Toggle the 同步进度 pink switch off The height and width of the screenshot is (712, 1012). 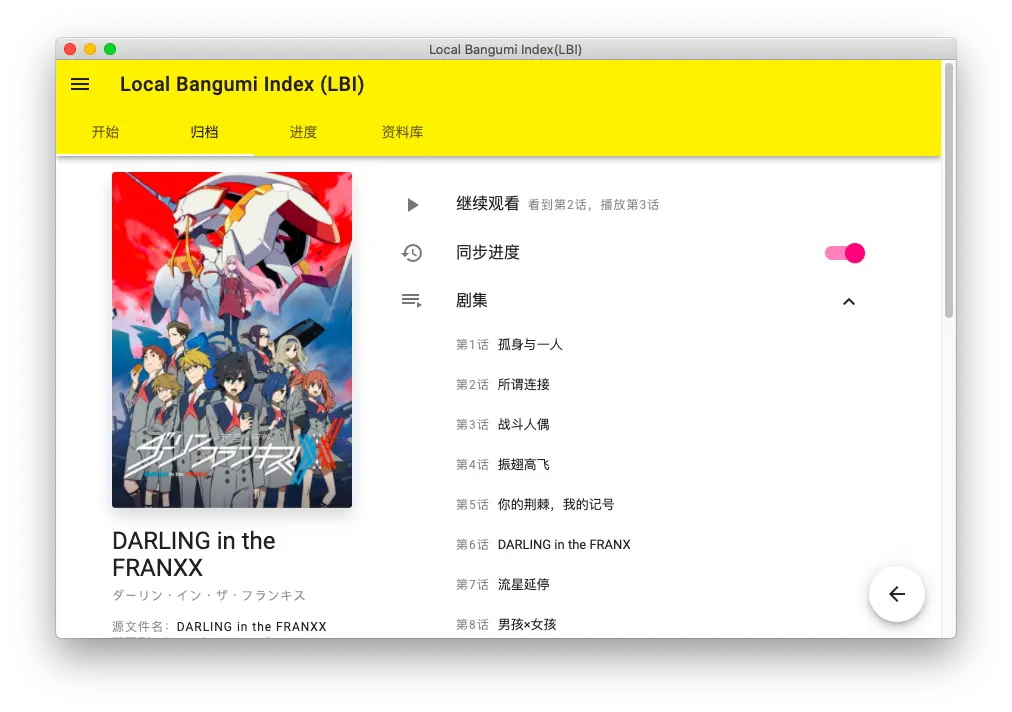tap(845, 253)
